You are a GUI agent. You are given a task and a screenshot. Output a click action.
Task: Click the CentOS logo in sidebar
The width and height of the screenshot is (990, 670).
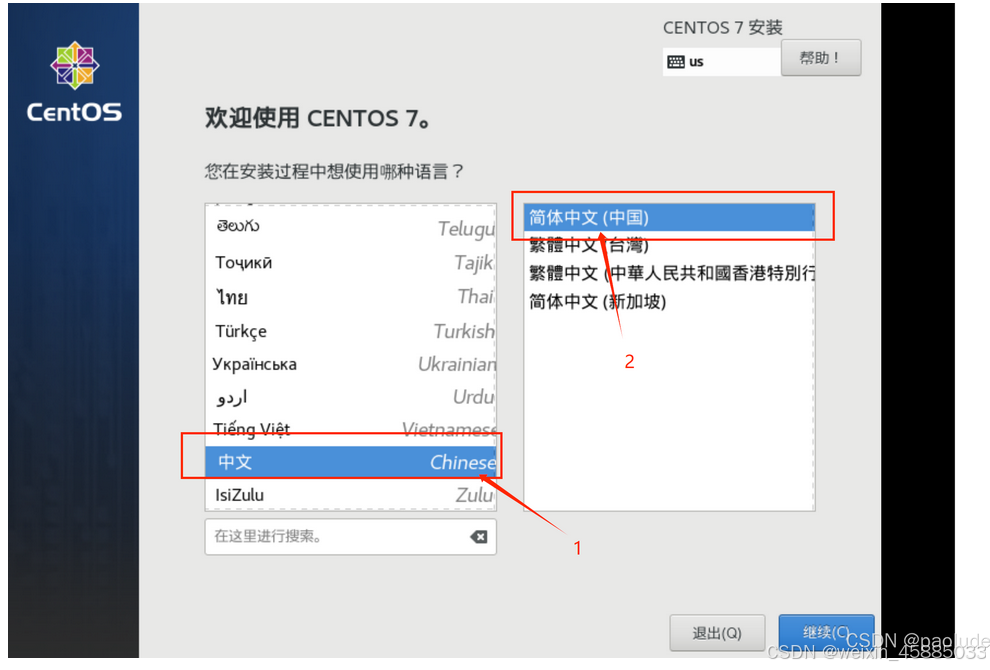tap(75, 82)
